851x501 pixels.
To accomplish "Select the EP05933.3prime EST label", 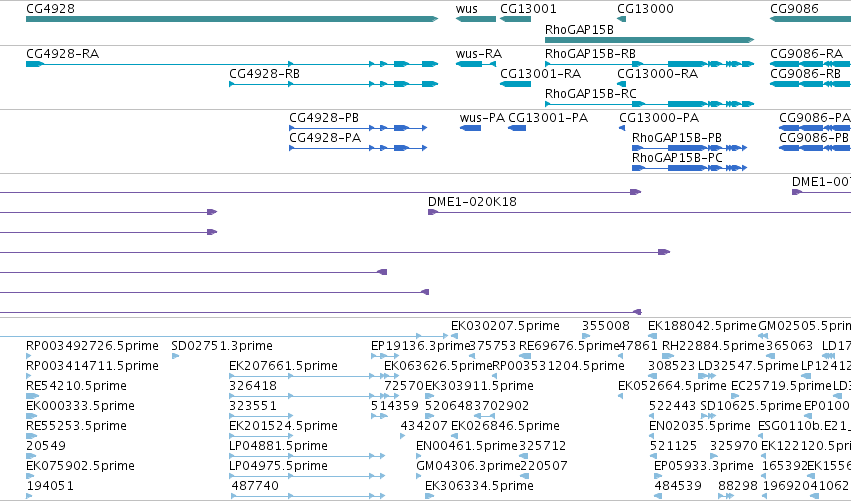I will coord(704,466).
